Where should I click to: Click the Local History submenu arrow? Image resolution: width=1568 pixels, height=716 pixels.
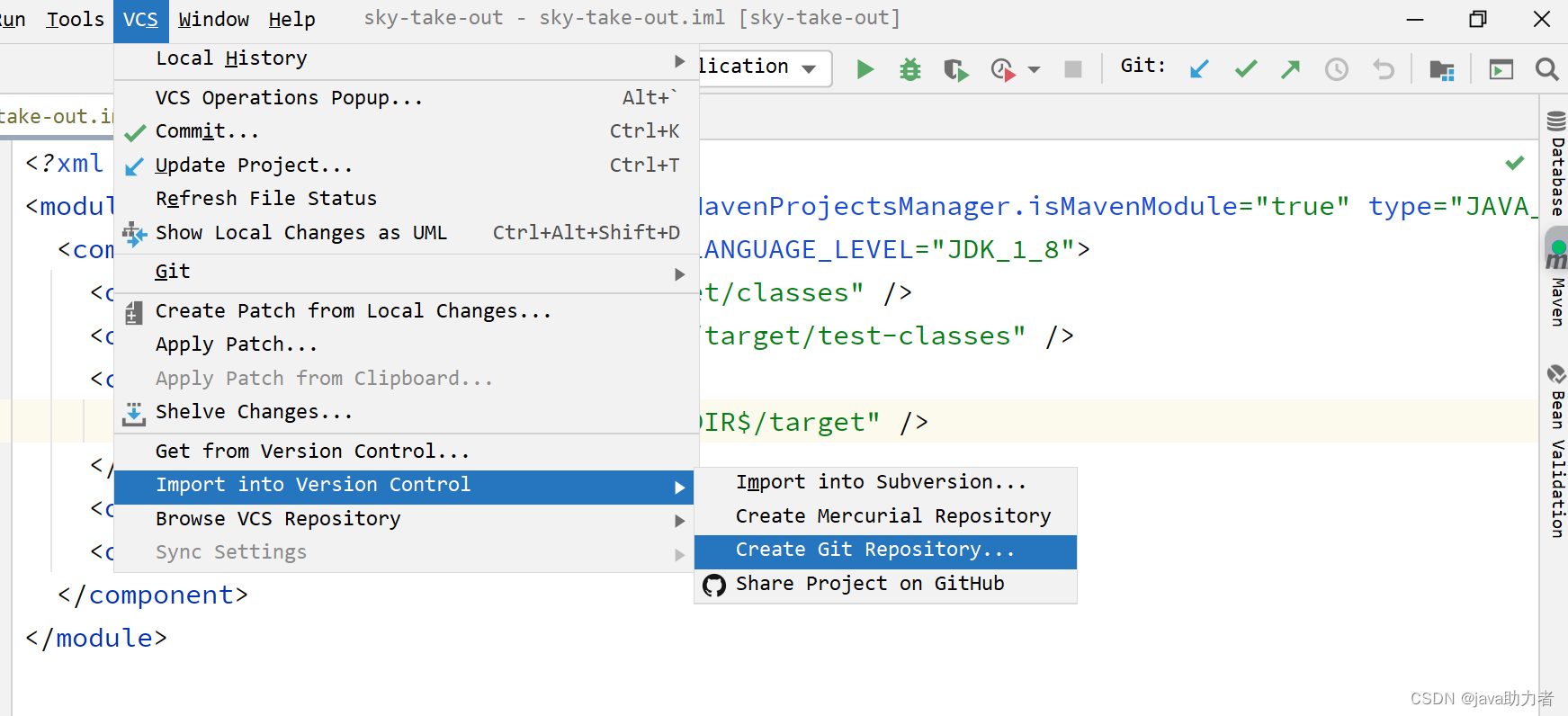pos(680,61)
